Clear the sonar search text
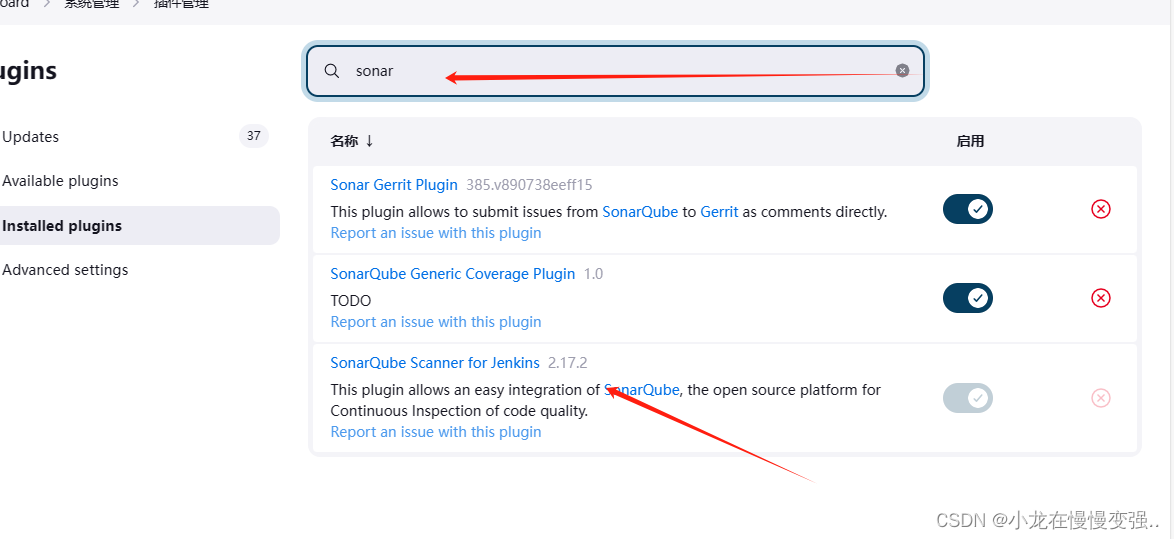Screen dimensions: 1174x539 902,70
